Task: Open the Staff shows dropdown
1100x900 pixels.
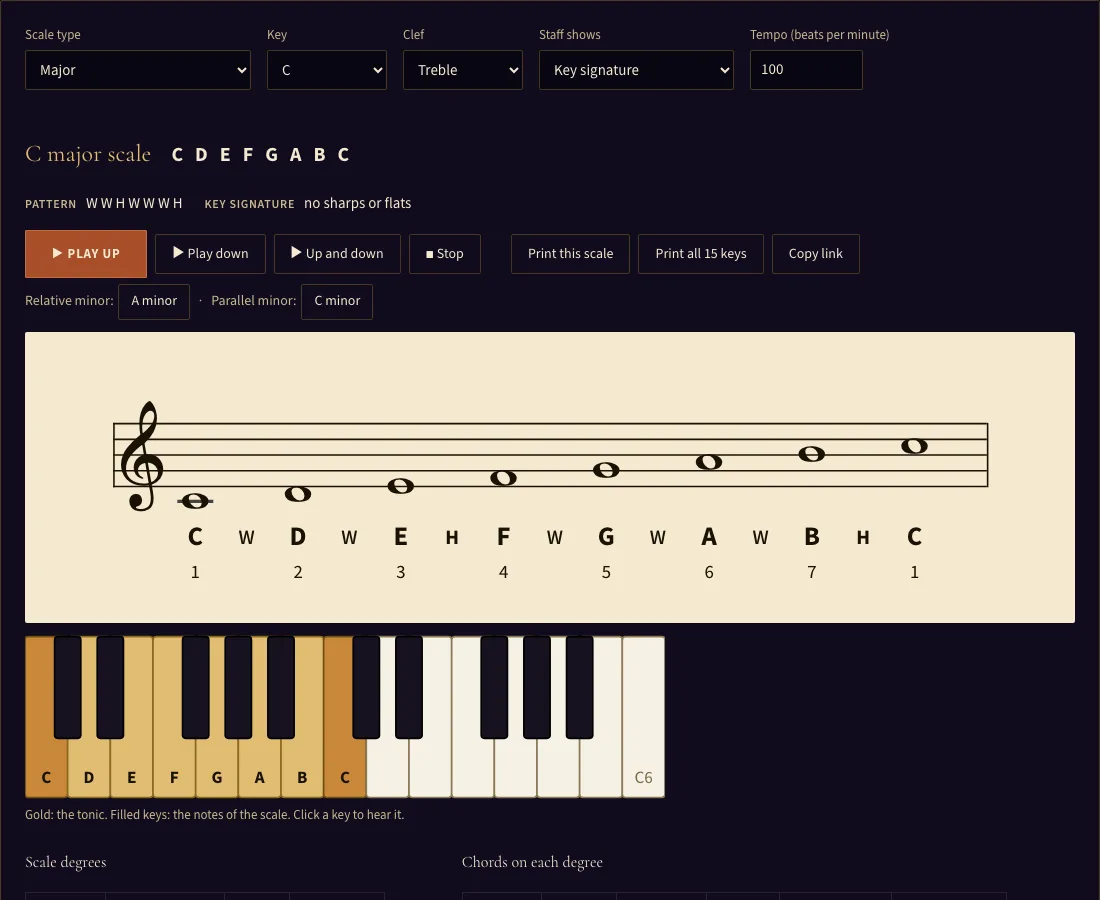Action: tap(636, 70)
